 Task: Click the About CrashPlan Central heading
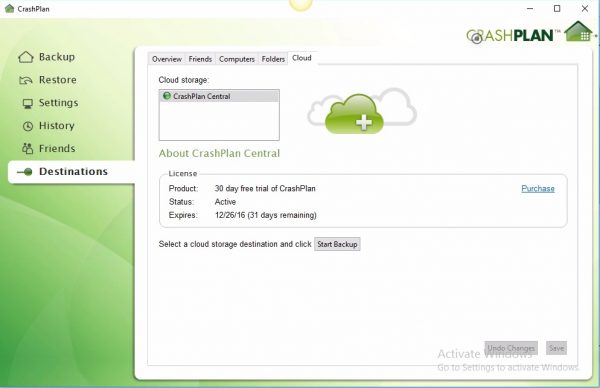(x=219, y=153)
